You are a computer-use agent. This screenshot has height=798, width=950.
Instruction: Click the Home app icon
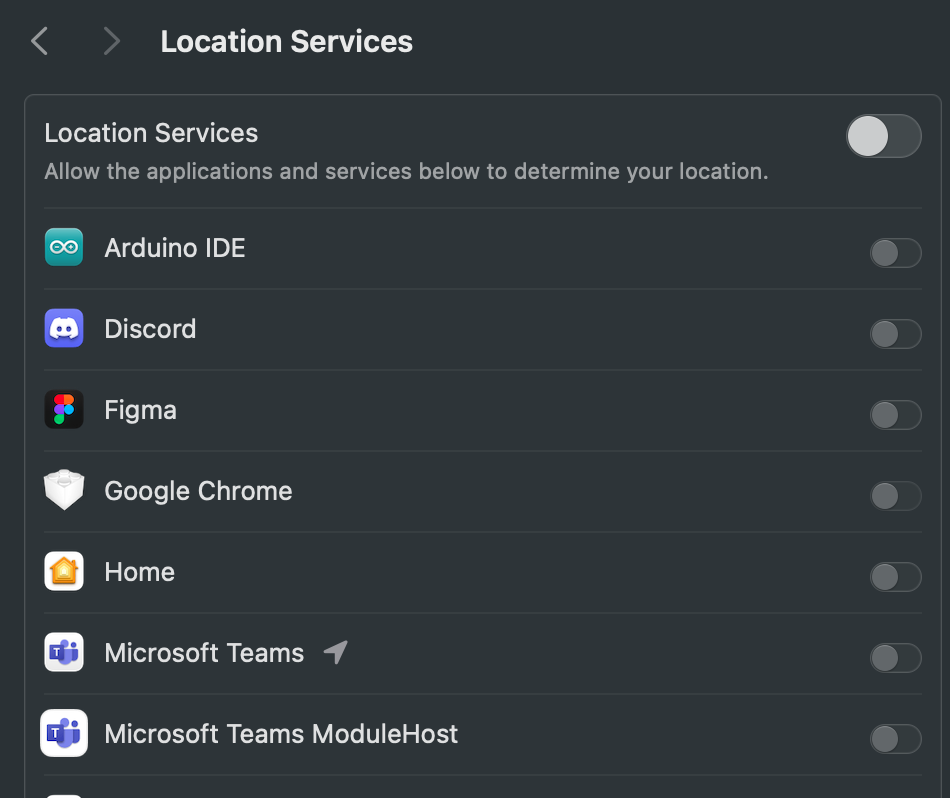(x=64, y=572)
